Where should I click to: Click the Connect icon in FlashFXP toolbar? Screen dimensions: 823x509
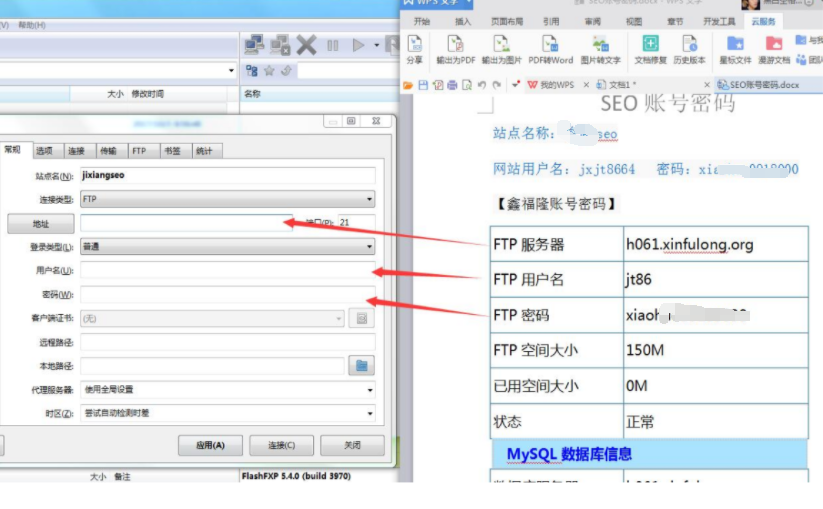tap(255, 45)
